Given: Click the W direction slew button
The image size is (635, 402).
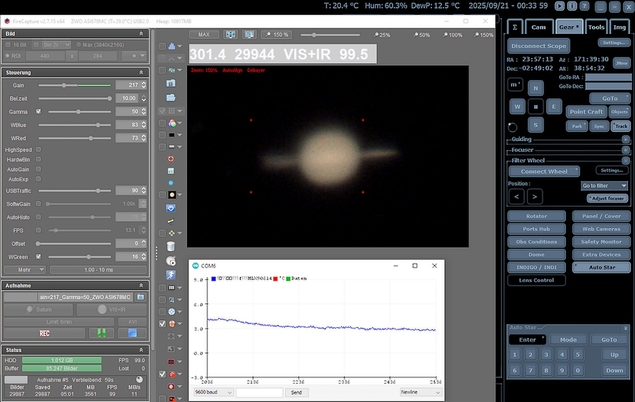Looking at the screenshot, I should pos(517,106).
